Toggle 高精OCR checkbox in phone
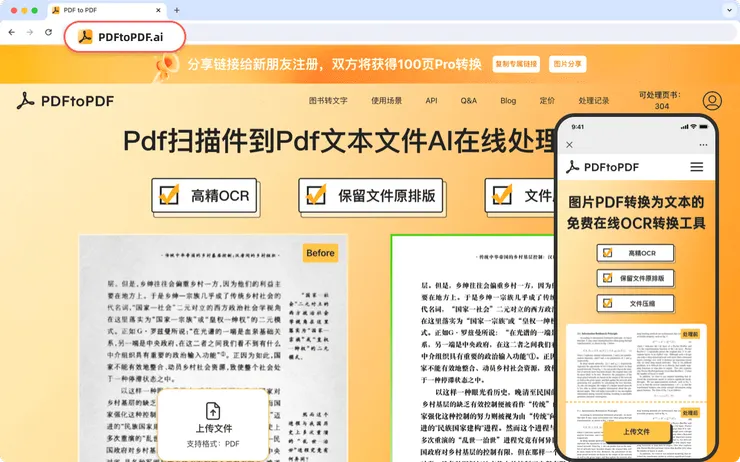740x462 pixels. click(607, 253)
